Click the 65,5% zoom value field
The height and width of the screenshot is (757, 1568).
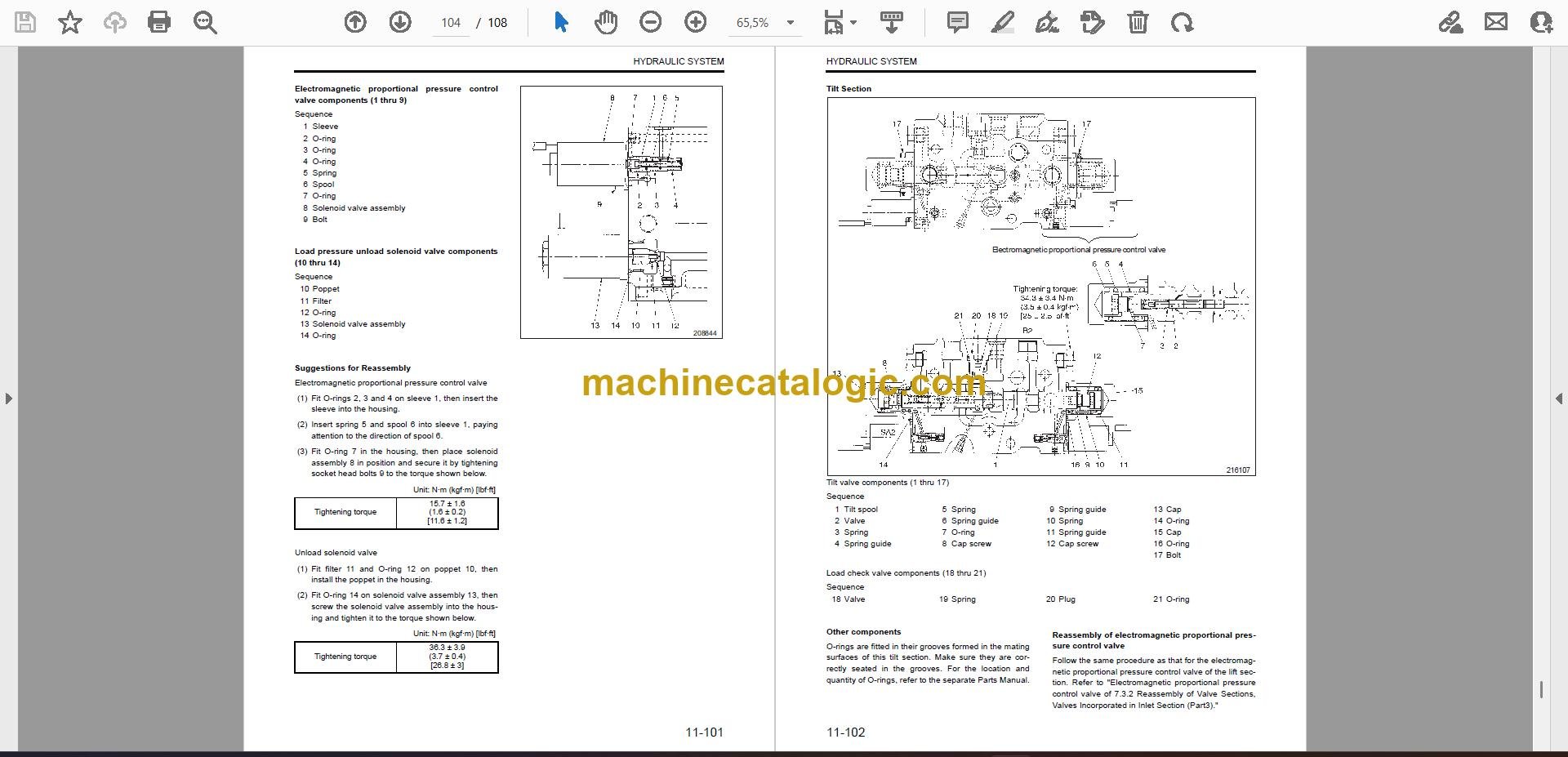pos(753,23)
